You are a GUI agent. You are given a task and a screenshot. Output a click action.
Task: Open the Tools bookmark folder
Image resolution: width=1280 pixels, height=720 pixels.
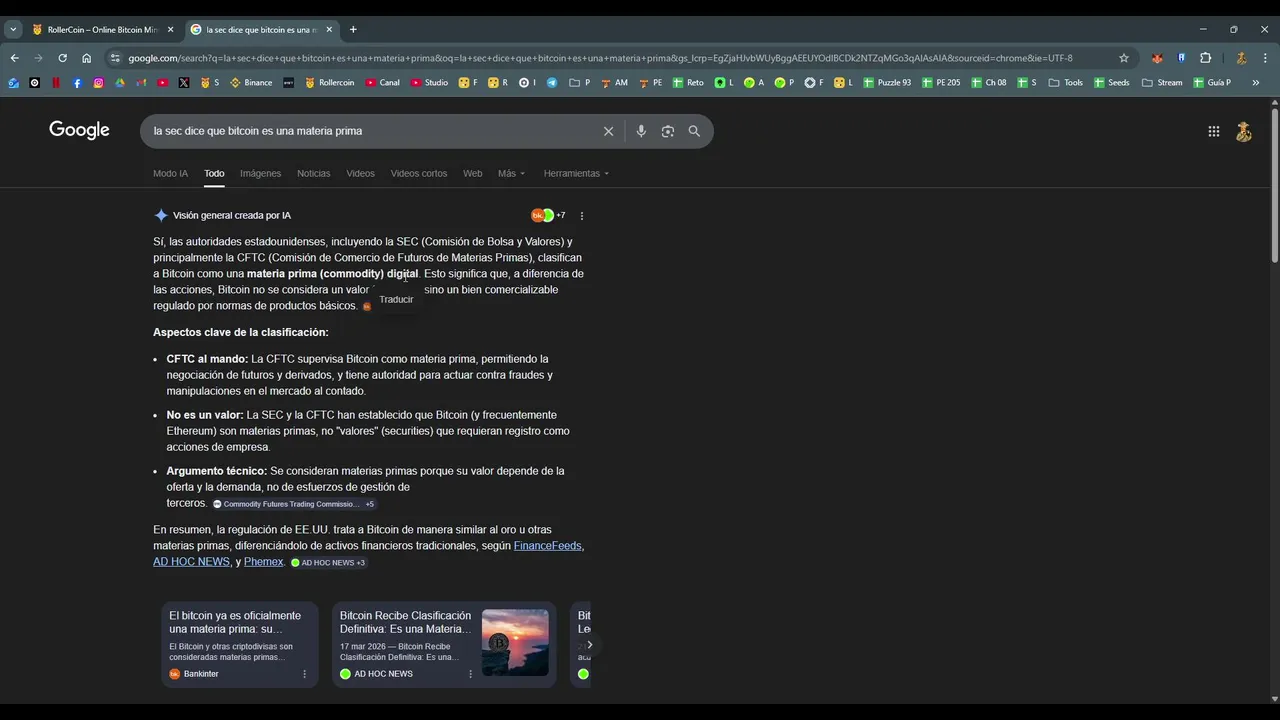(x=1066, y=83)
